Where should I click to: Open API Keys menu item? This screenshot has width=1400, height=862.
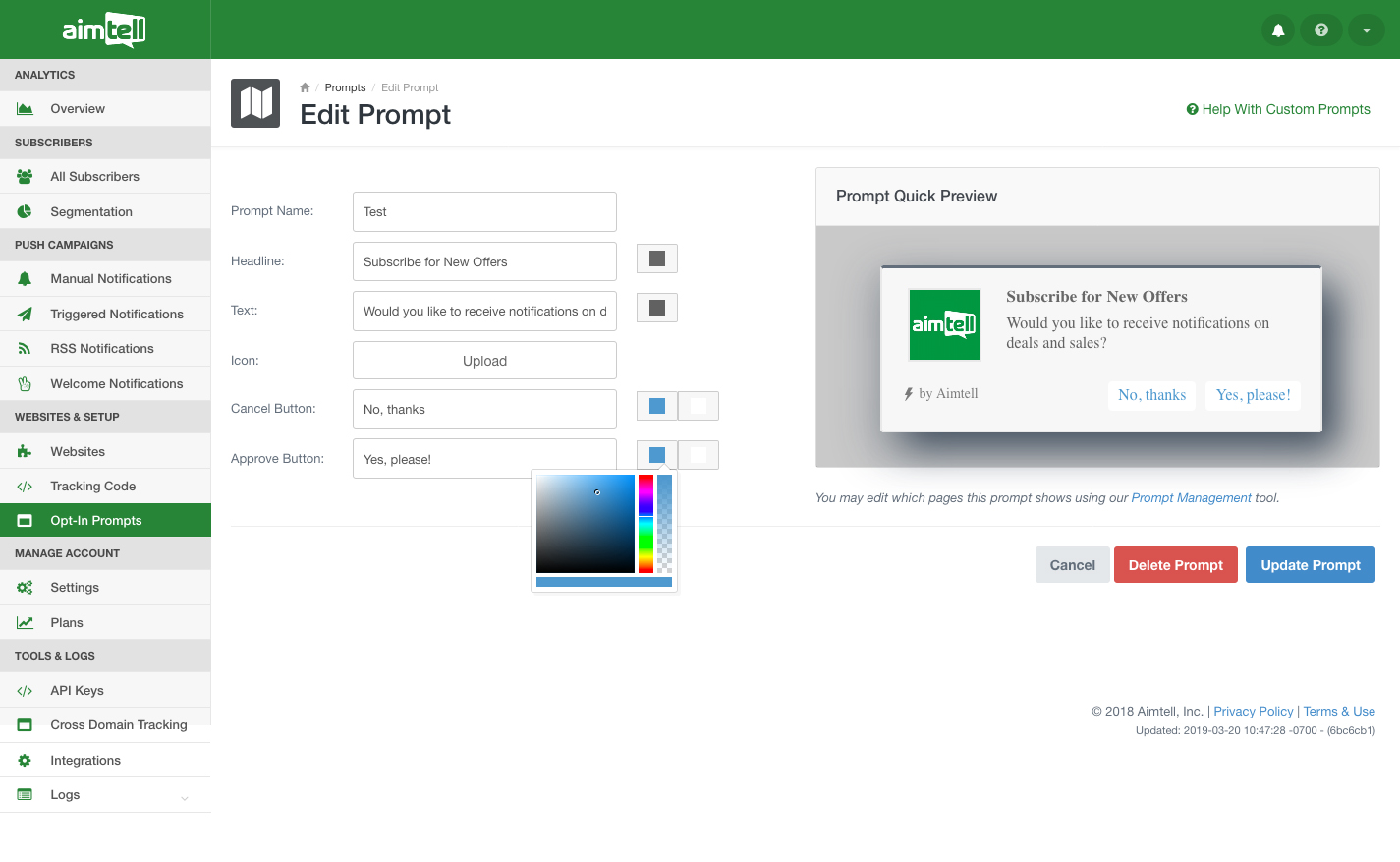105,691
